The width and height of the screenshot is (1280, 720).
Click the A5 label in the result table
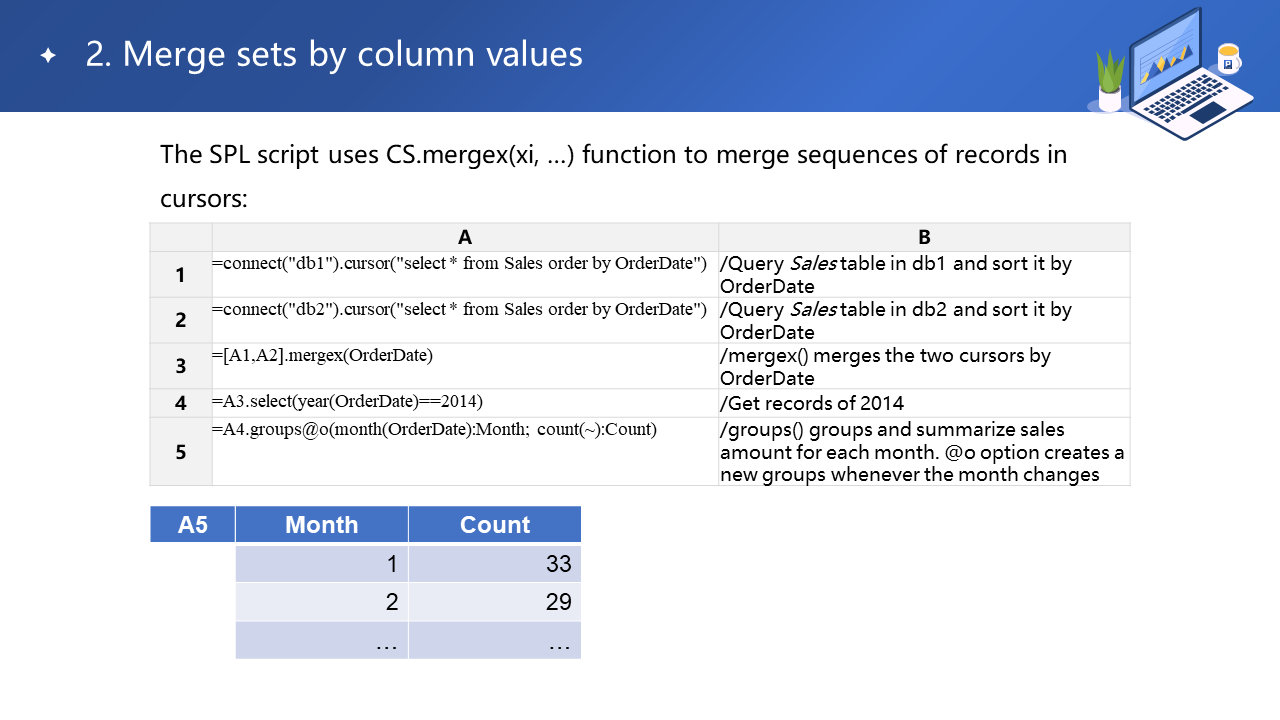pos(193,525)
